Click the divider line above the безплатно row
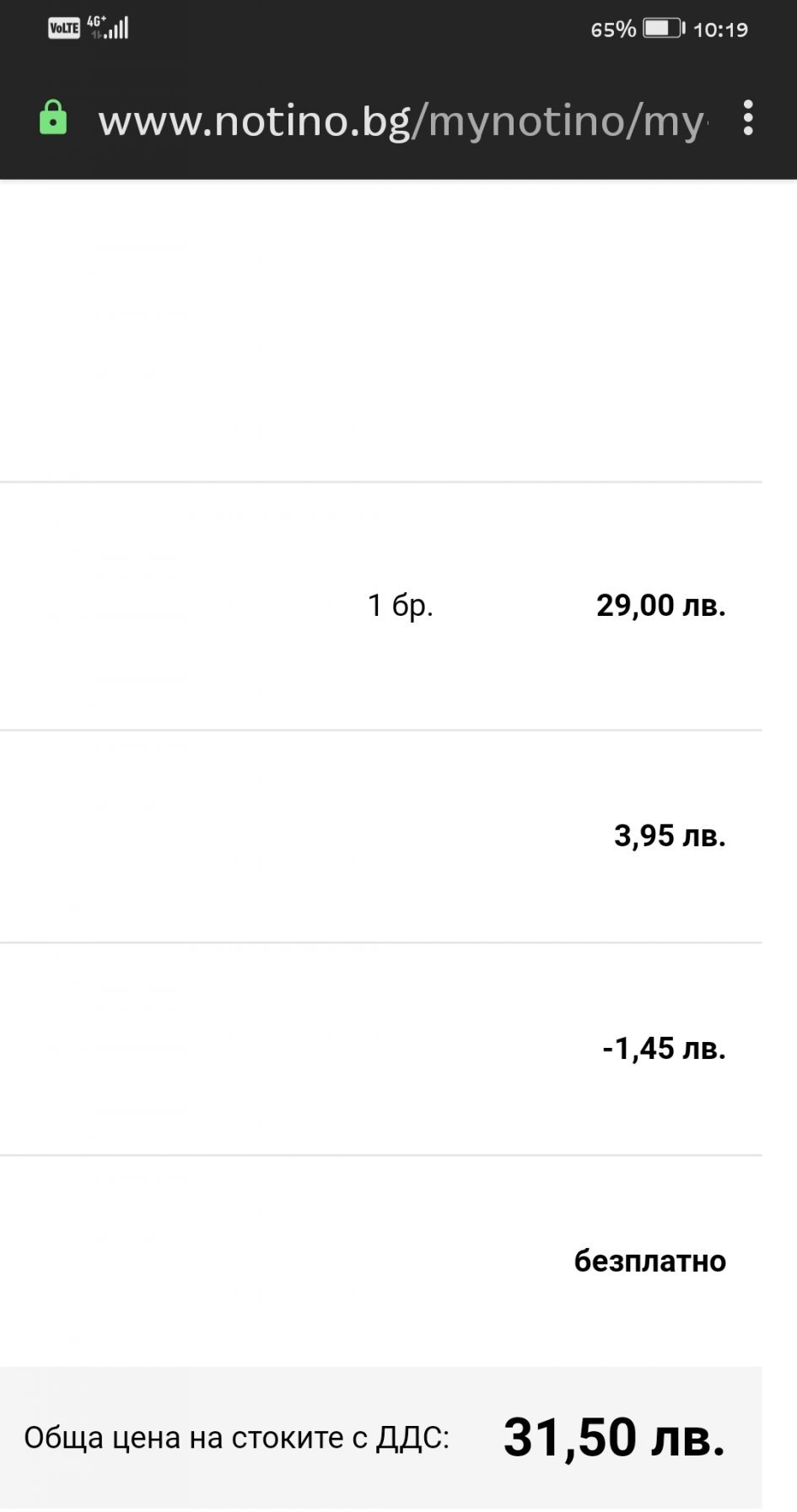 click(x=380, y=1155)
